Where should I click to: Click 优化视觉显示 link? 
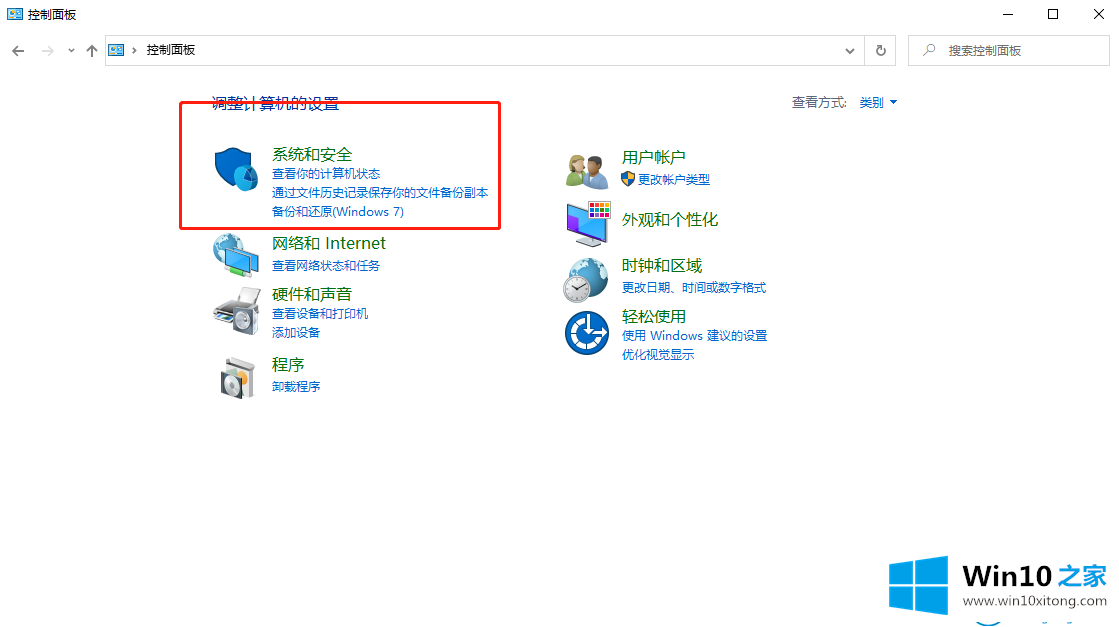coord(658,355)
